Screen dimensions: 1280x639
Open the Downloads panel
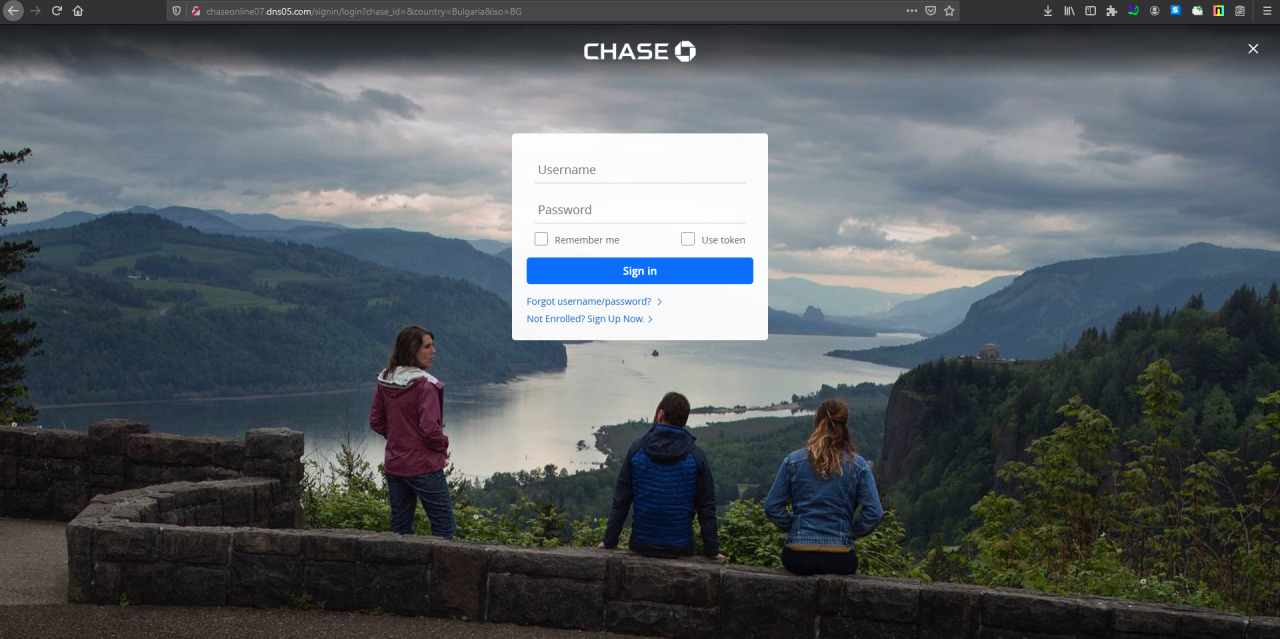point(1048,11)
